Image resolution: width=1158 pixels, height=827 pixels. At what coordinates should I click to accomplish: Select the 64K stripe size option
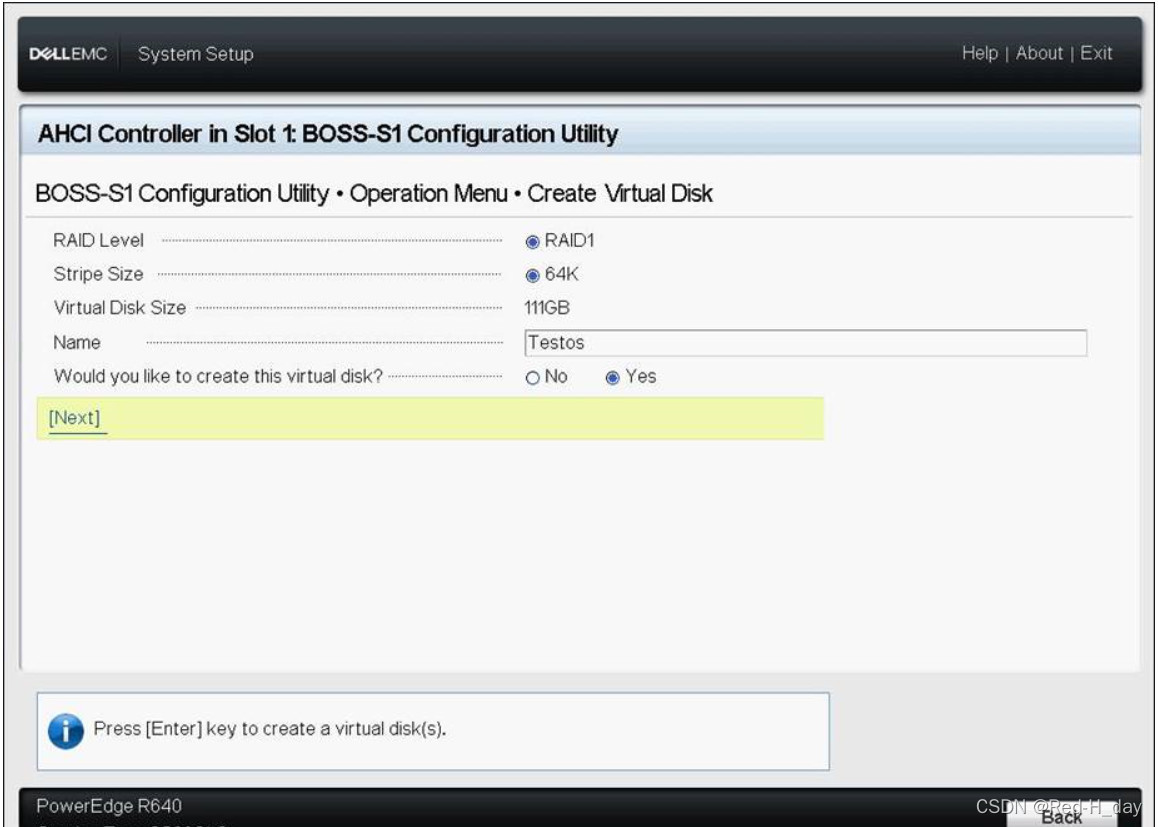pyautogui.click(x=532, y=275)
